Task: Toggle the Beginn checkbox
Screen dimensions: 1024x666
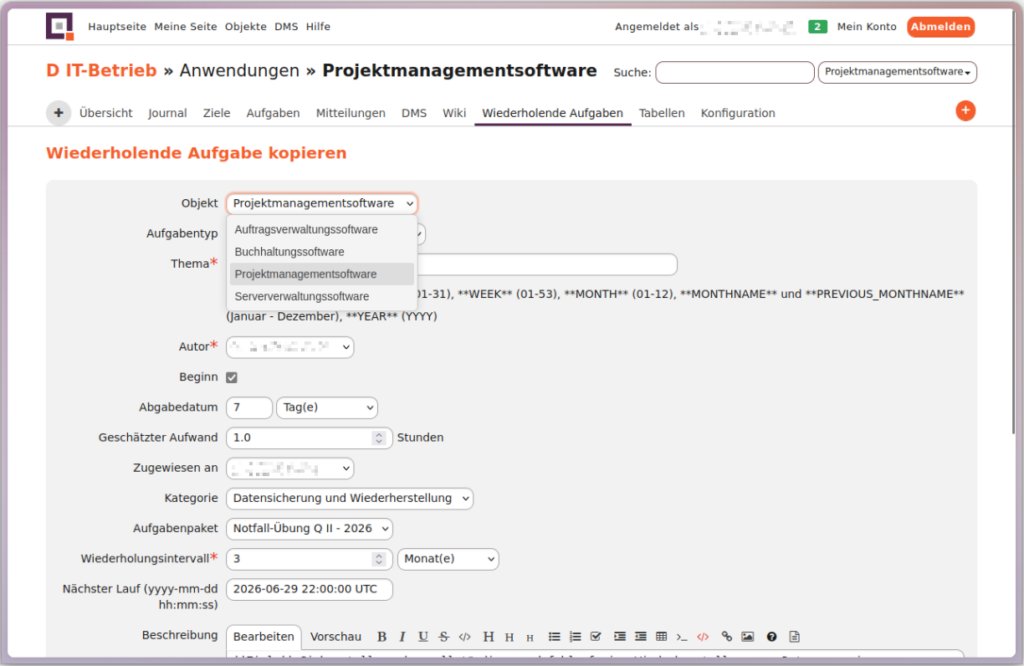Action: click(232, 377)
